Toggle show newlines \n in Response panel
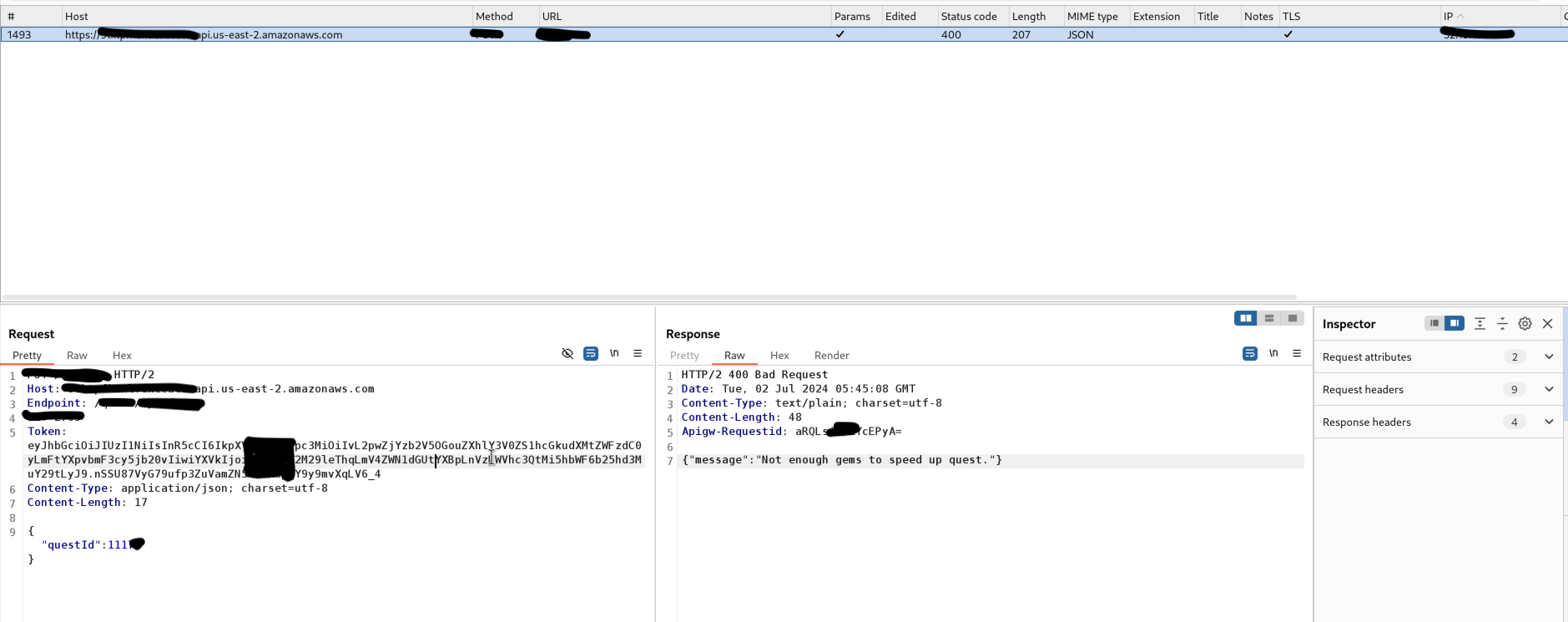 point(1273,354)
